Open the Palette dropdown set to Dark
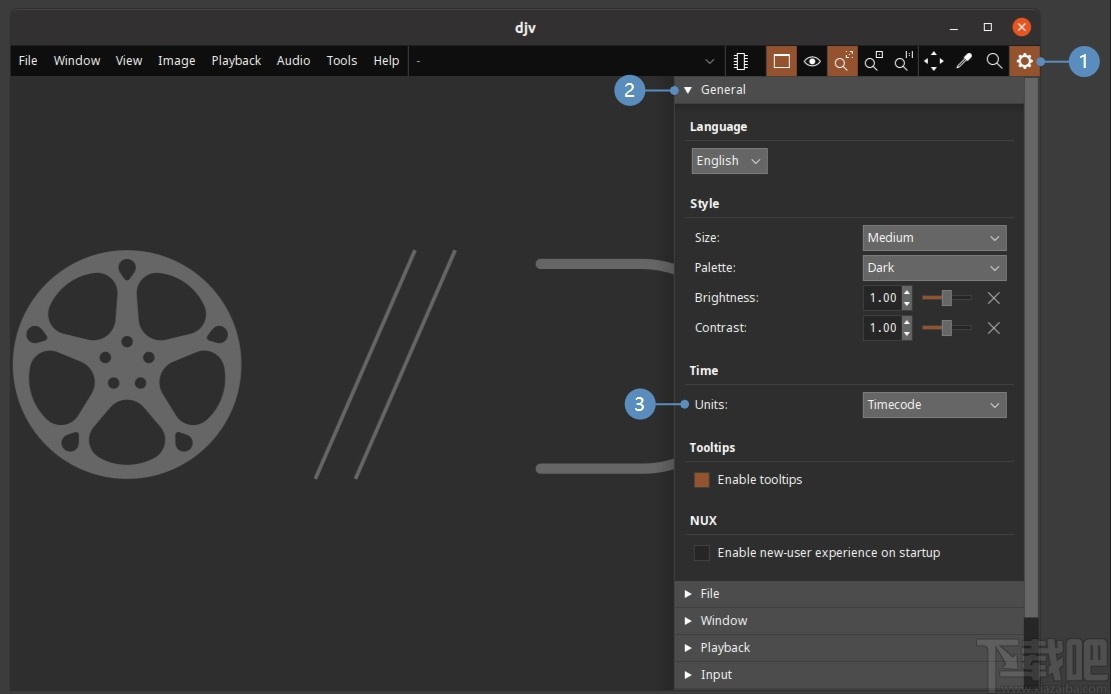This screenshot has width=1111, height=694. 934,268
